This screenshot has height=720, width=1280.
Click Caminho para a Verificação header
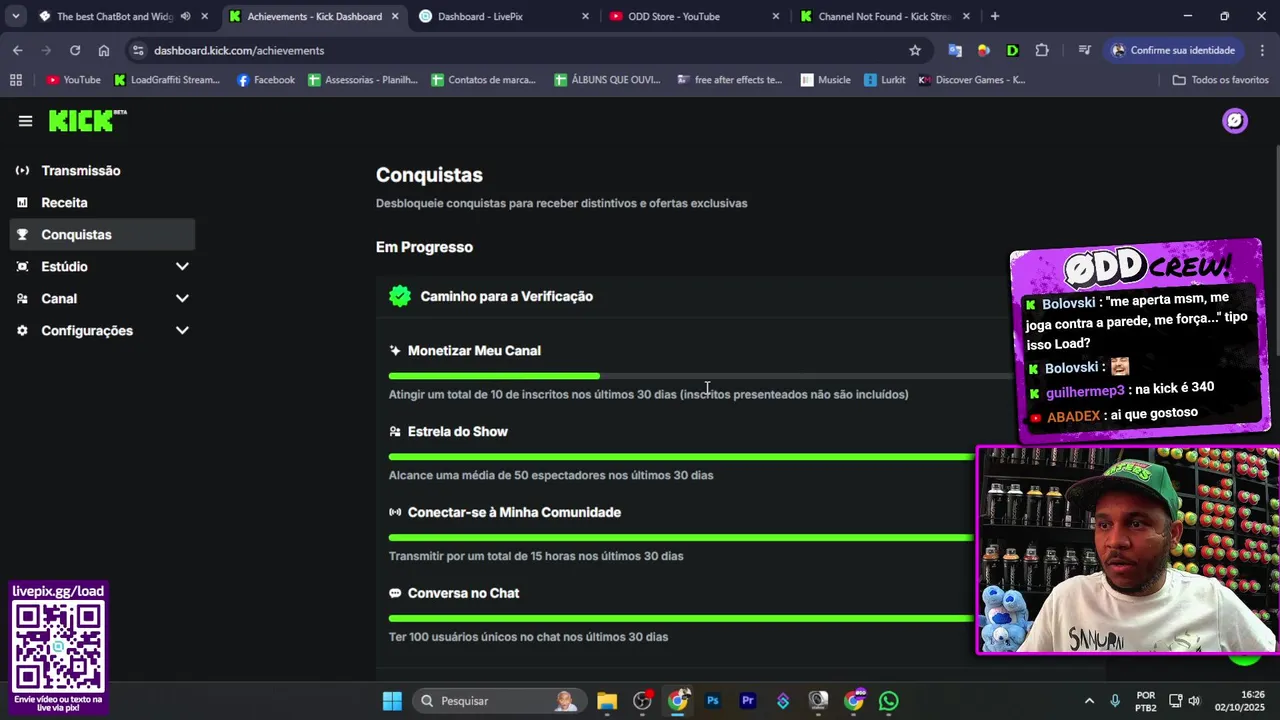pos(506,296)
